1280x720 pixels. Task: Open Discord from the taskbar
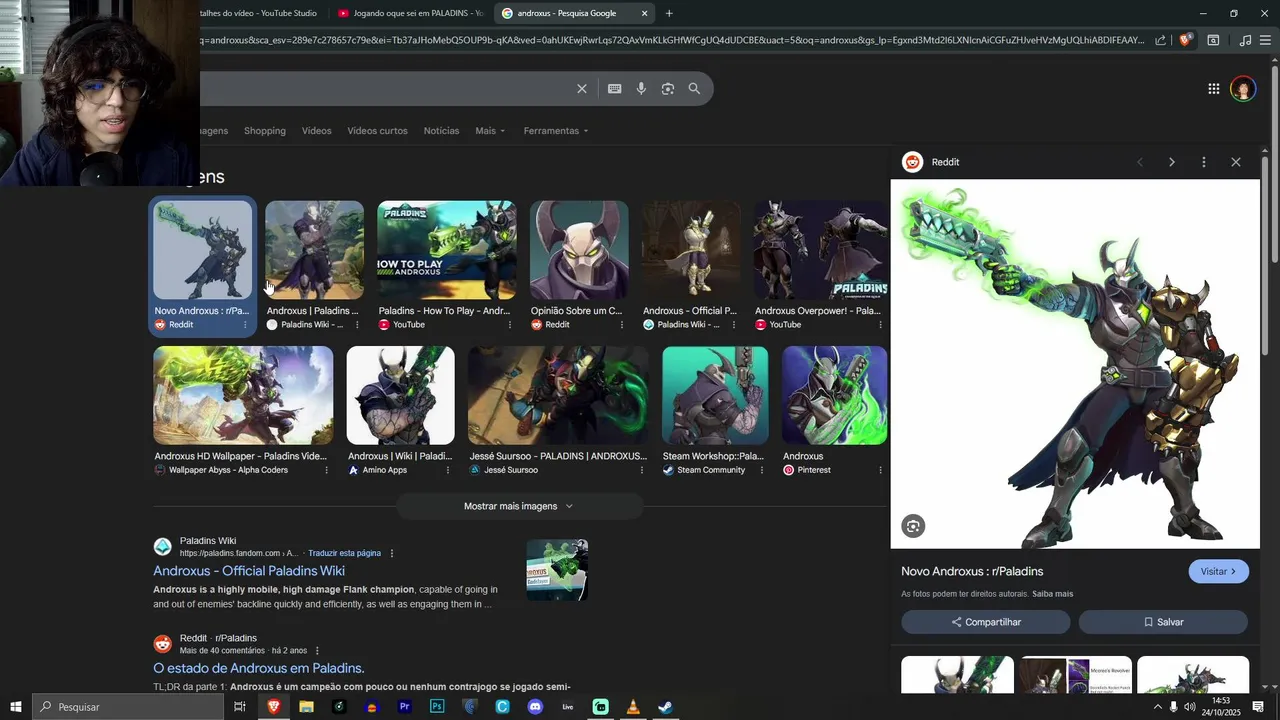[535, 707]
